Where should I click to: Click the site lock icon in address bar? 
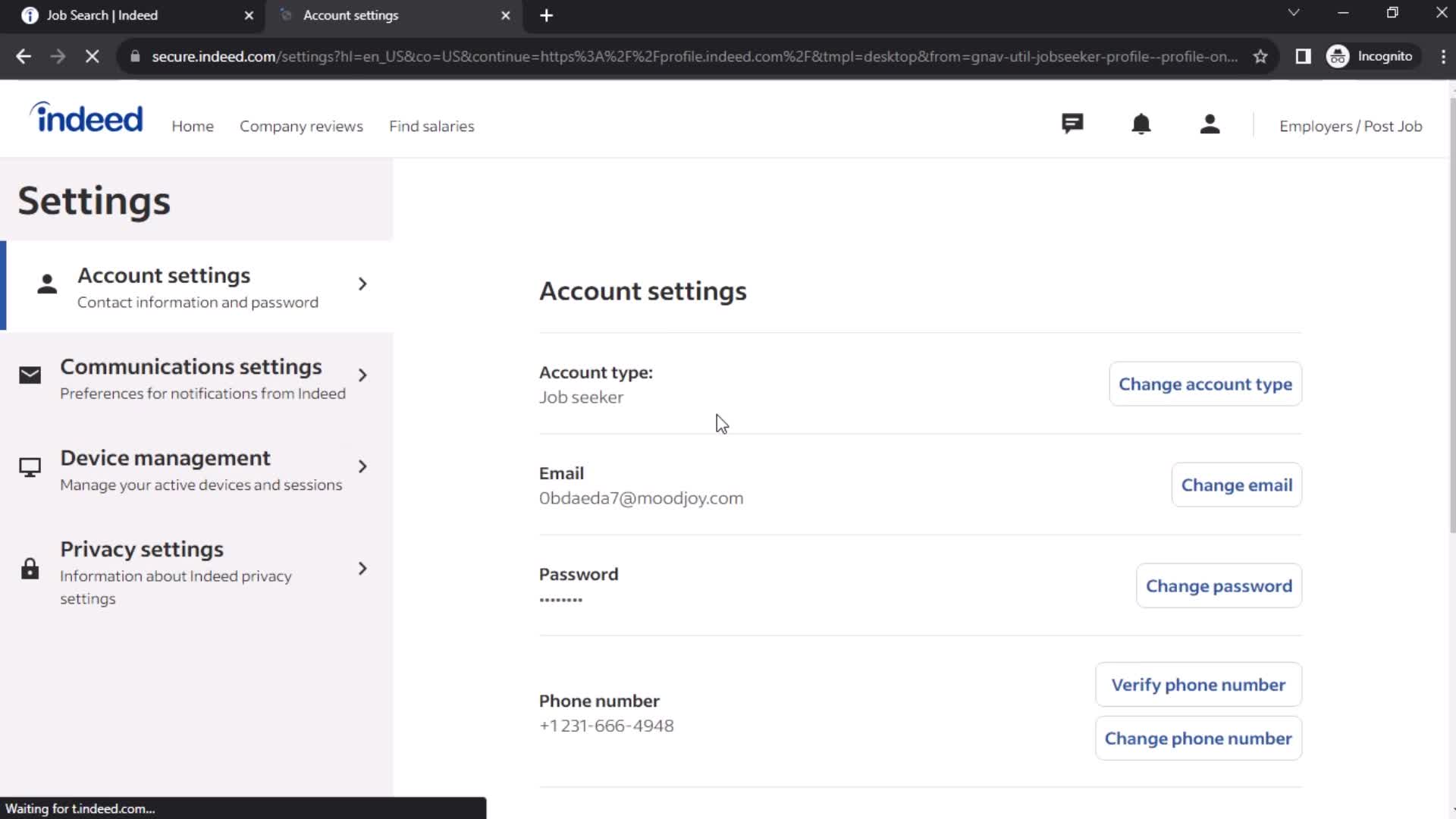pyautogui.click(x=135, y=56)
